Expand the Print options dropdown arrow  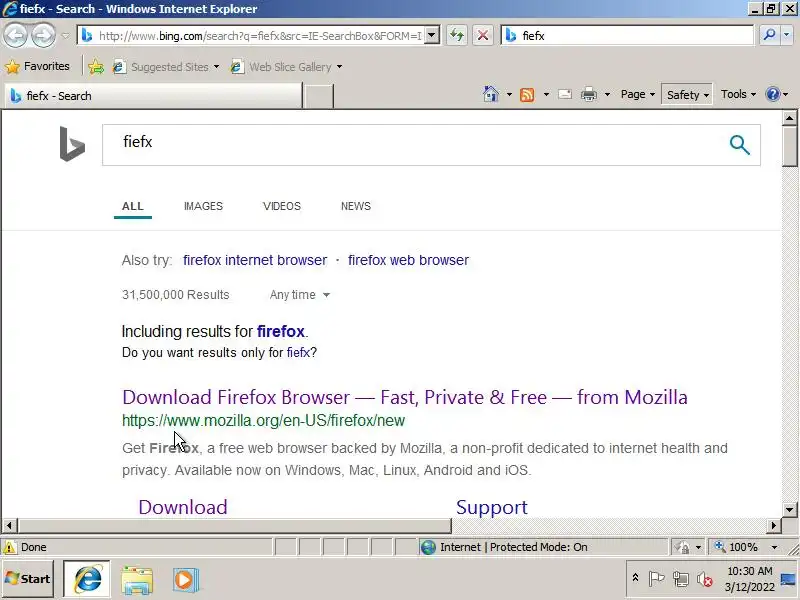tap(607, 94)
